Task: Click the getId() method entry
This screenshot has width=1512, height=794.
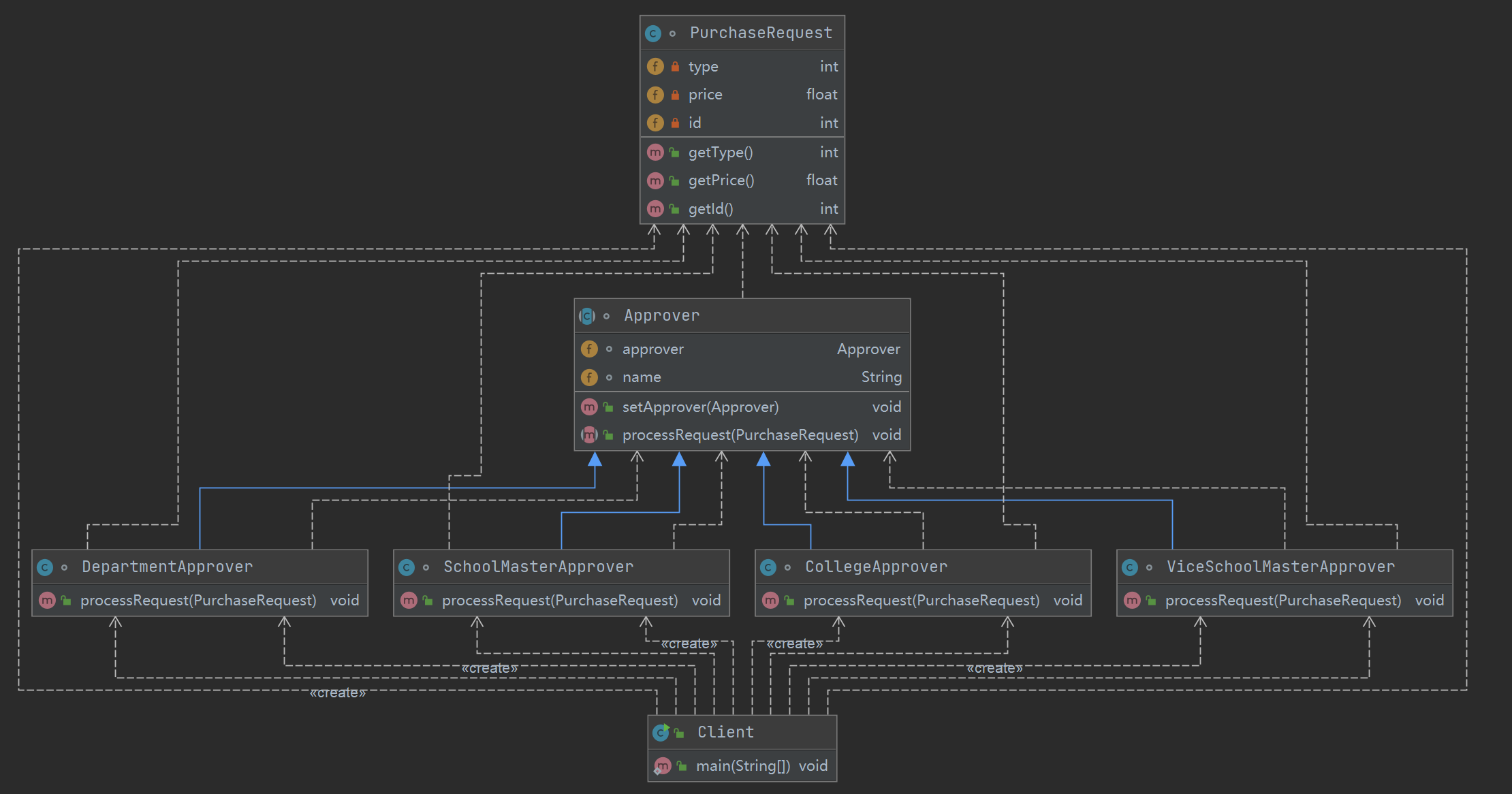Action: (x=710, y=209)
